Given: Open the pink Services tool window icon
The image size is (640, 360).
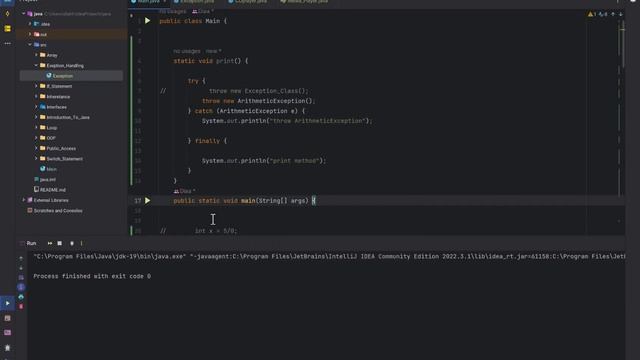Looking at the screenshot, I should coord(7,333).
